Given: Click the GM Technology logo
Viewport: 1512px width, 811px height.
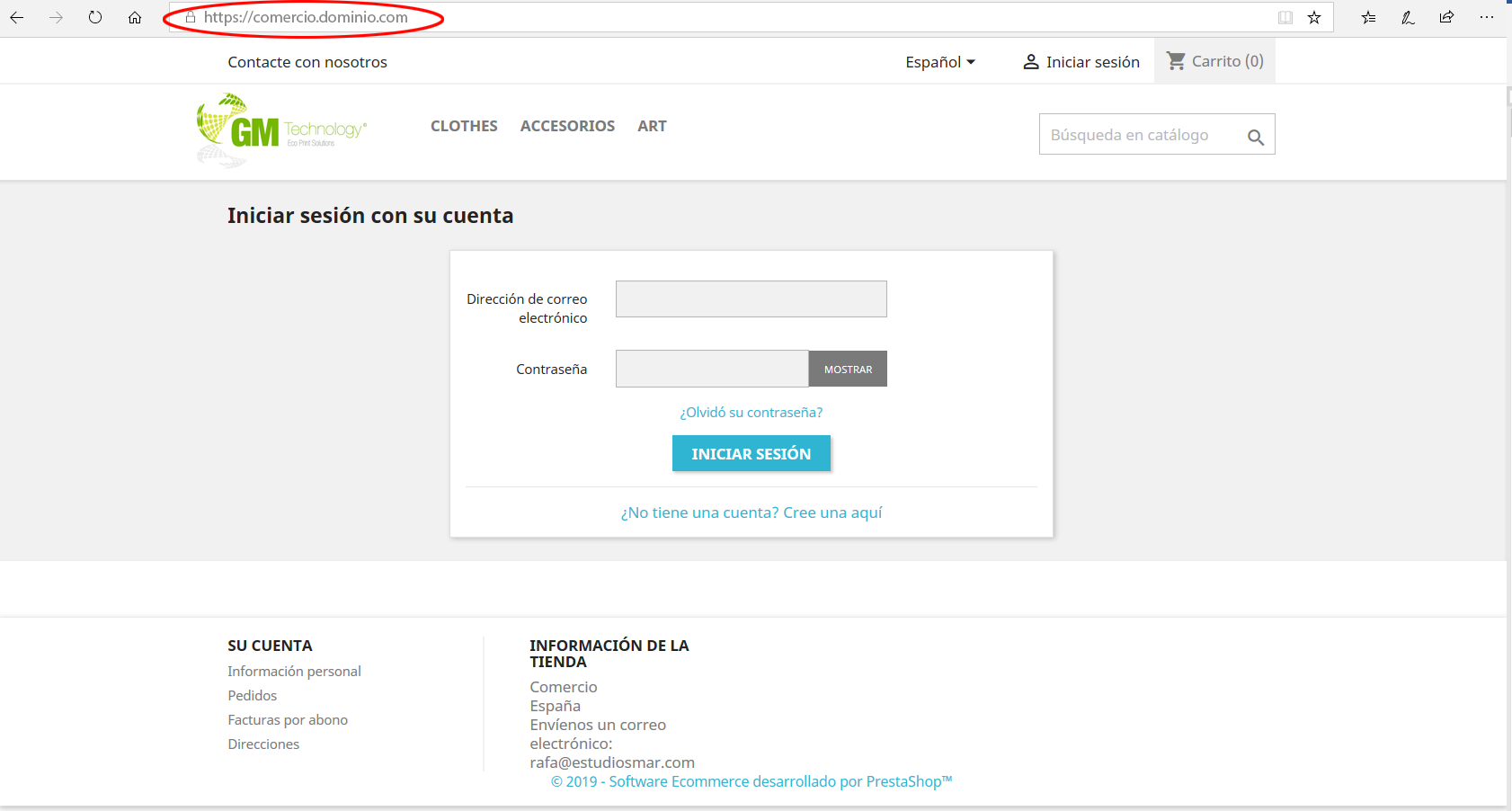Looking at the screenshot, I should 280,130.
